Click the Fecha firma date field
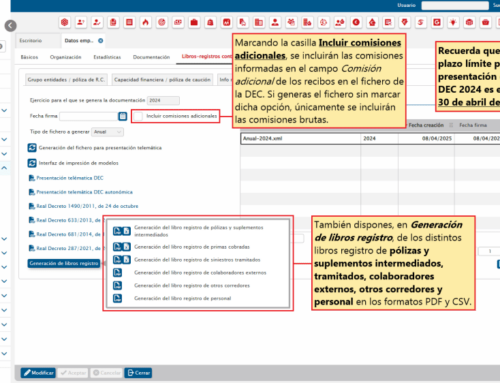500x383 pixels. (x=88, y=116)
